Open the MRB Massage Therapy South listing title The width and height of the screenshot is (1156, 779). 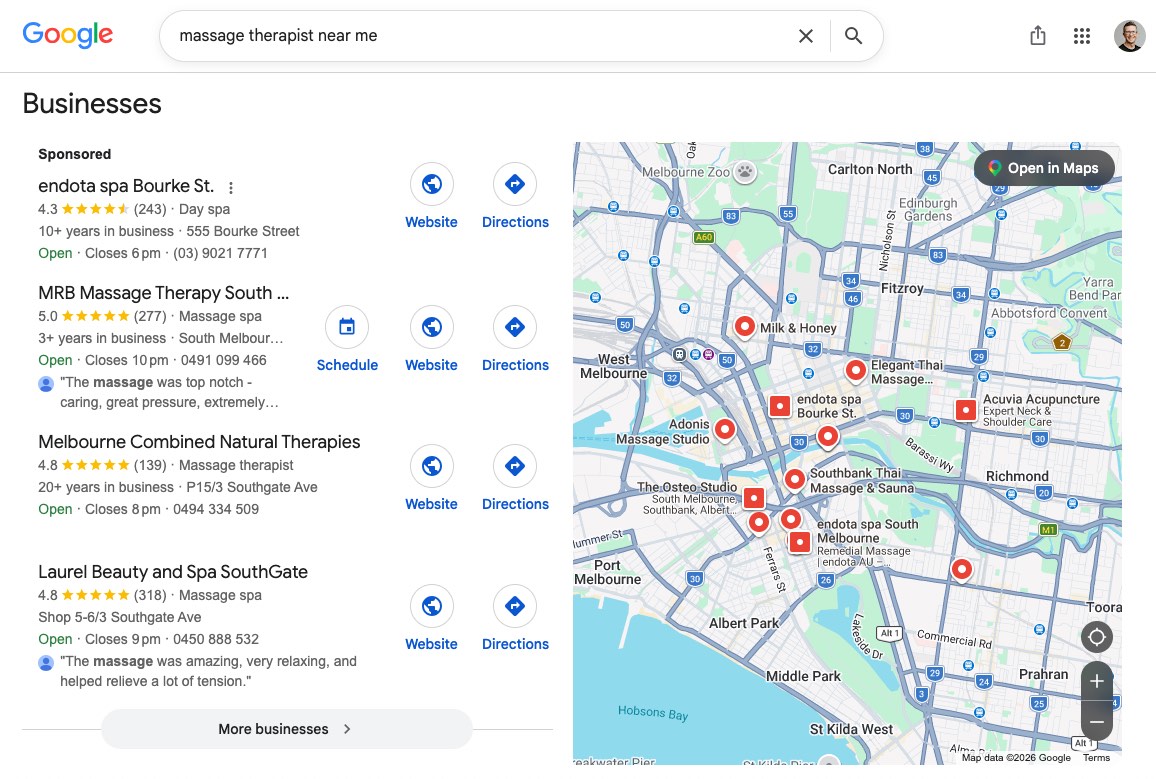[164, 293]
